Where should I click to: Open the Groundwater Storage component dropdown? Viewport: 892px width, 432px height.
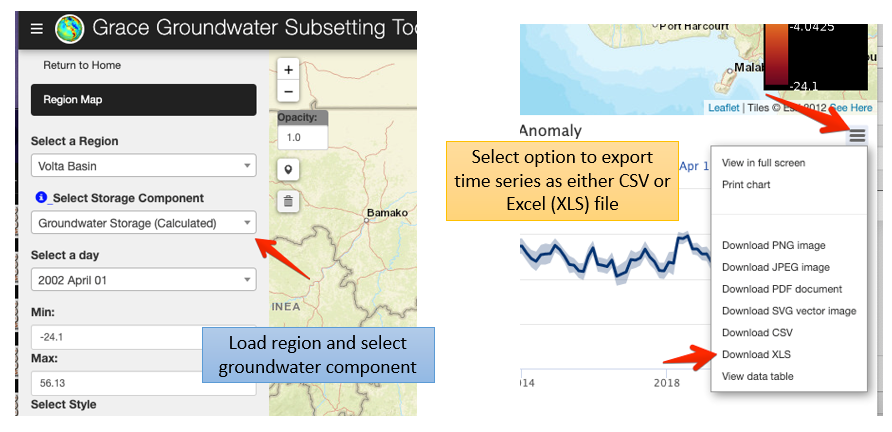pos(143,223)
